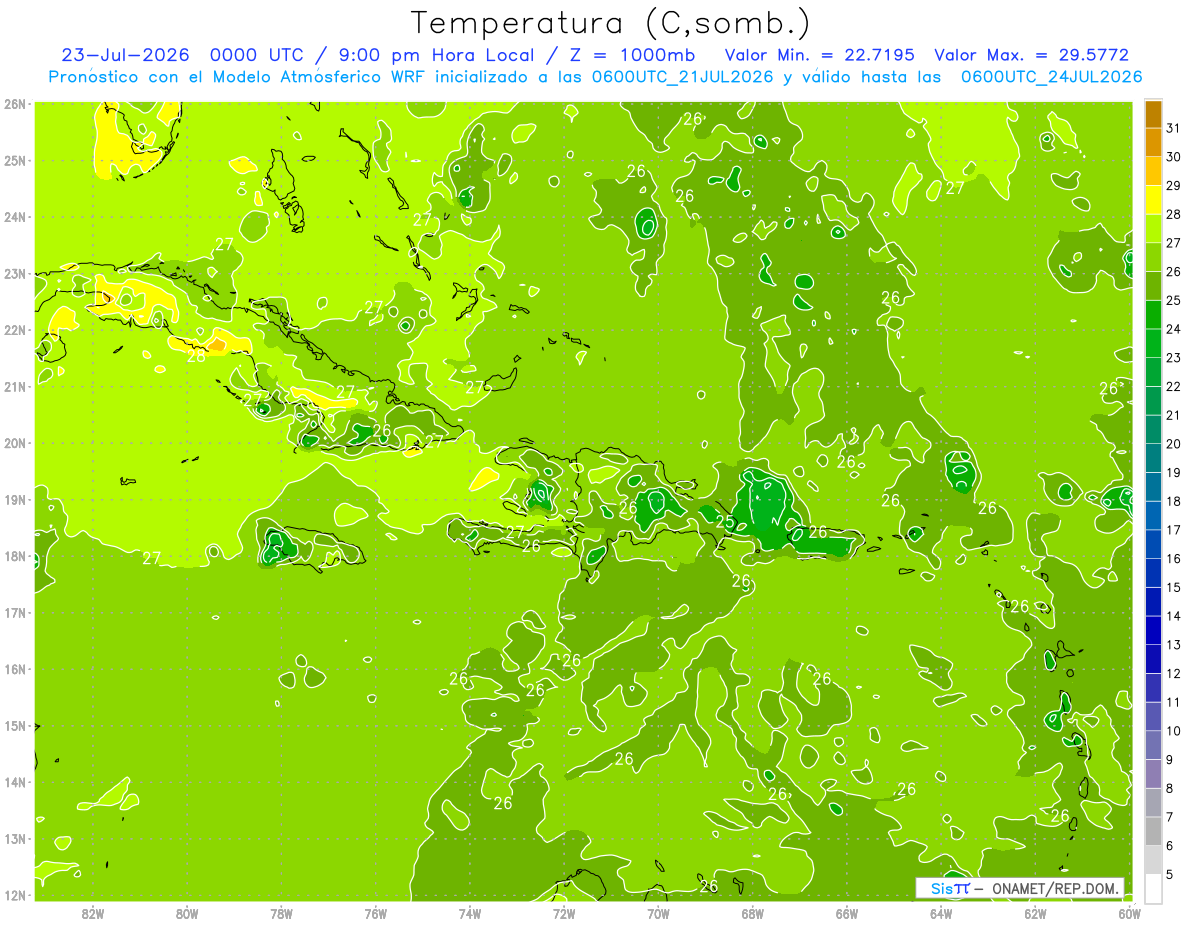
Task: Click the '62W' longitude axis label
Action: pos(1035,913)
